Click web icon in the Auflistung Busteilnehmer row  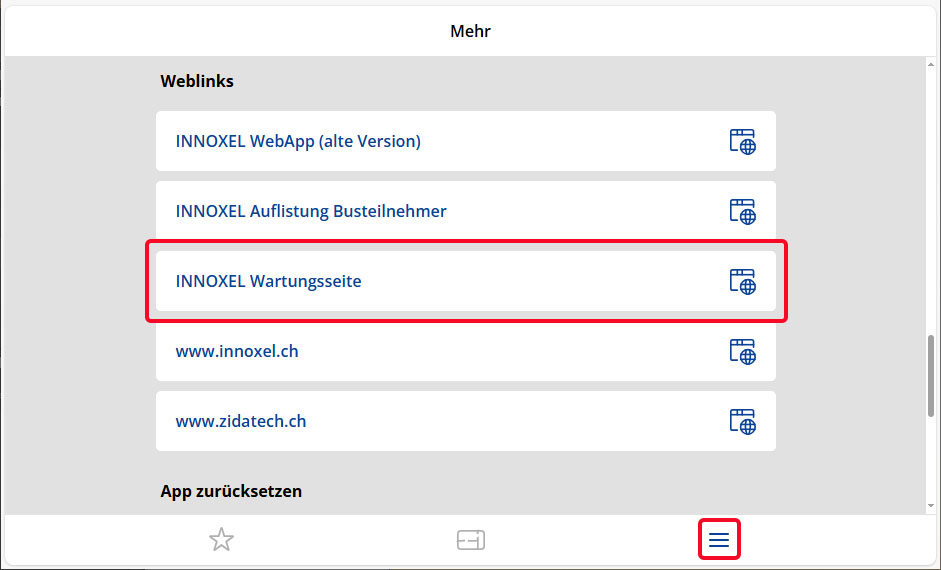click(742, 212)
